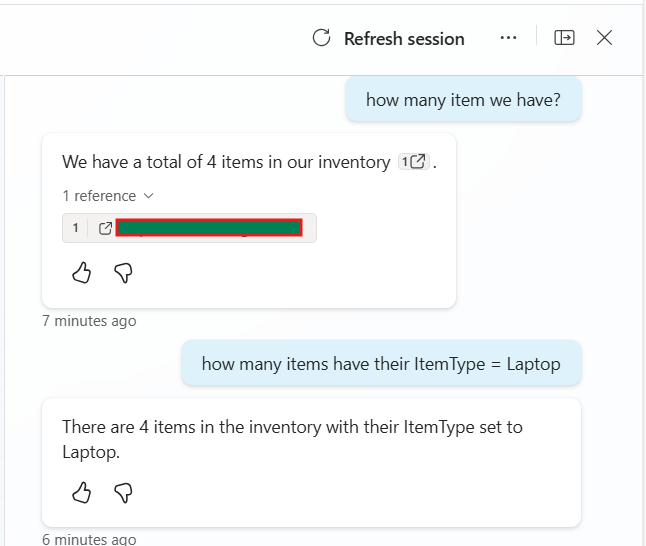Image resolution: width=646 pixels, height=546 pixels.
Task: Click the 1 reference label
Action: pyautogui.click(x=99, y=196)
